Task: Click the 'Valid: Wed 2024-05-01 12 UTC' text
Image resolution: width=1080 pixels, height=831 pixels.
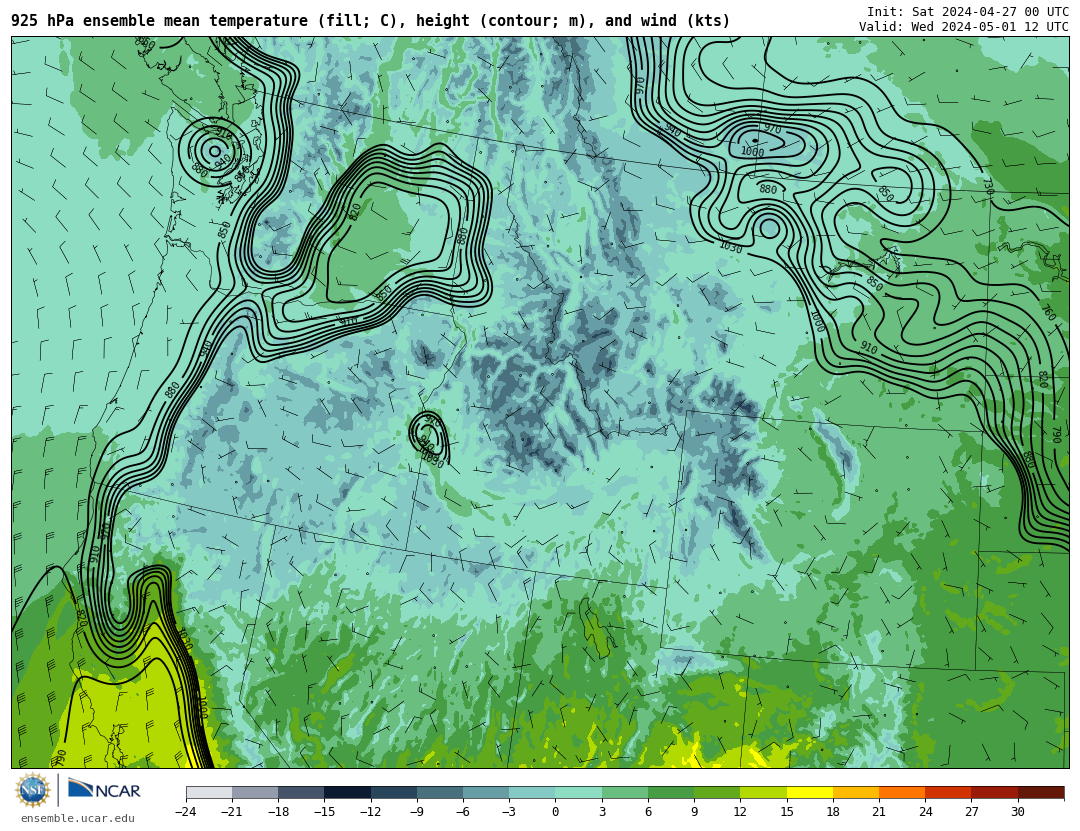Action: [964, 27]
